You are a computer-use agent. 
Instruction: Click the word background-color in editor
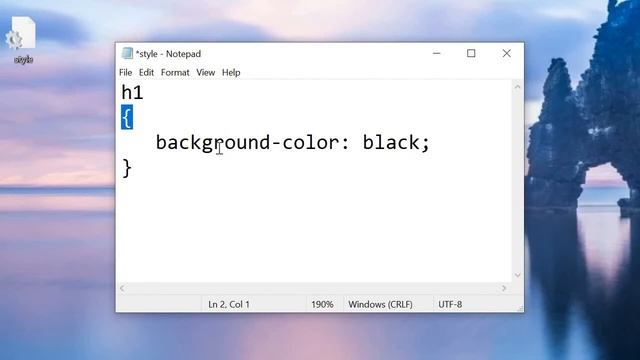(247, 143)
